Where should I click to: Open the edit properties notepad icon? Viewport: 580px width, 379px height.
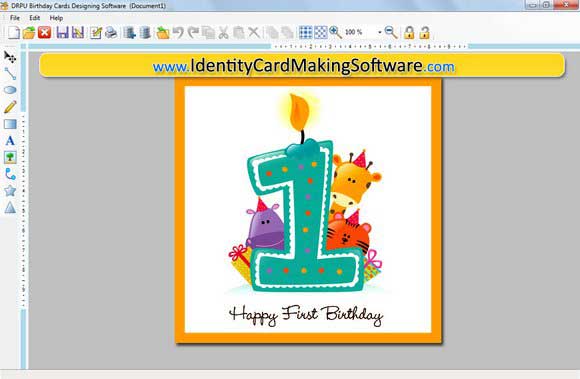pos(96,33)
